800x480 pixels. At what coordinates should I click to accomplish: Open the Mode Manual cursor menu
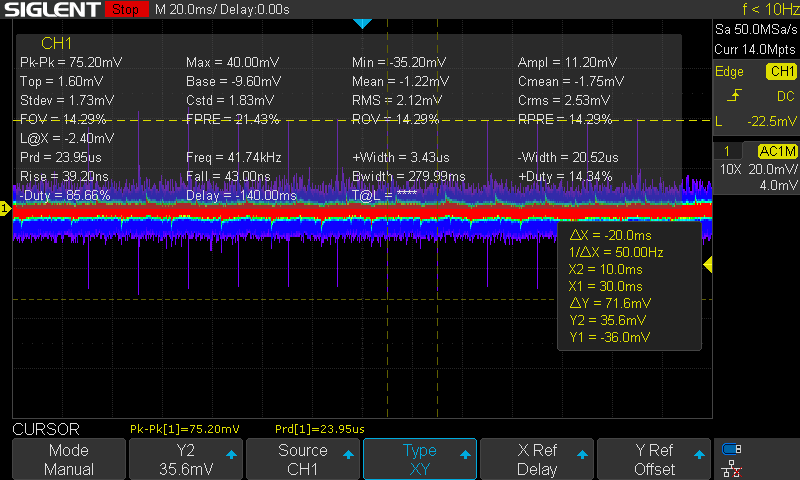tap(69, 459)
